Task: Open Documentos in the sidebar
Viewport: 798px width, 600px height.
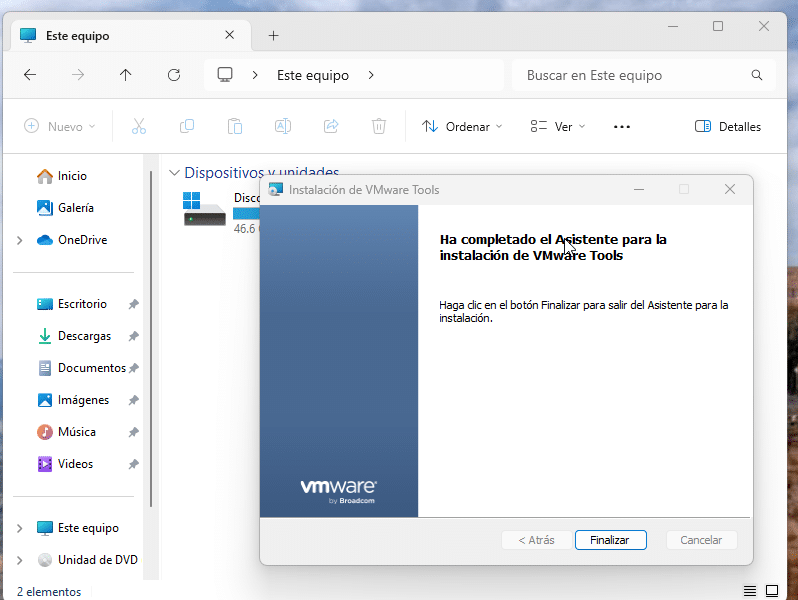Action: tap(92, 368)
